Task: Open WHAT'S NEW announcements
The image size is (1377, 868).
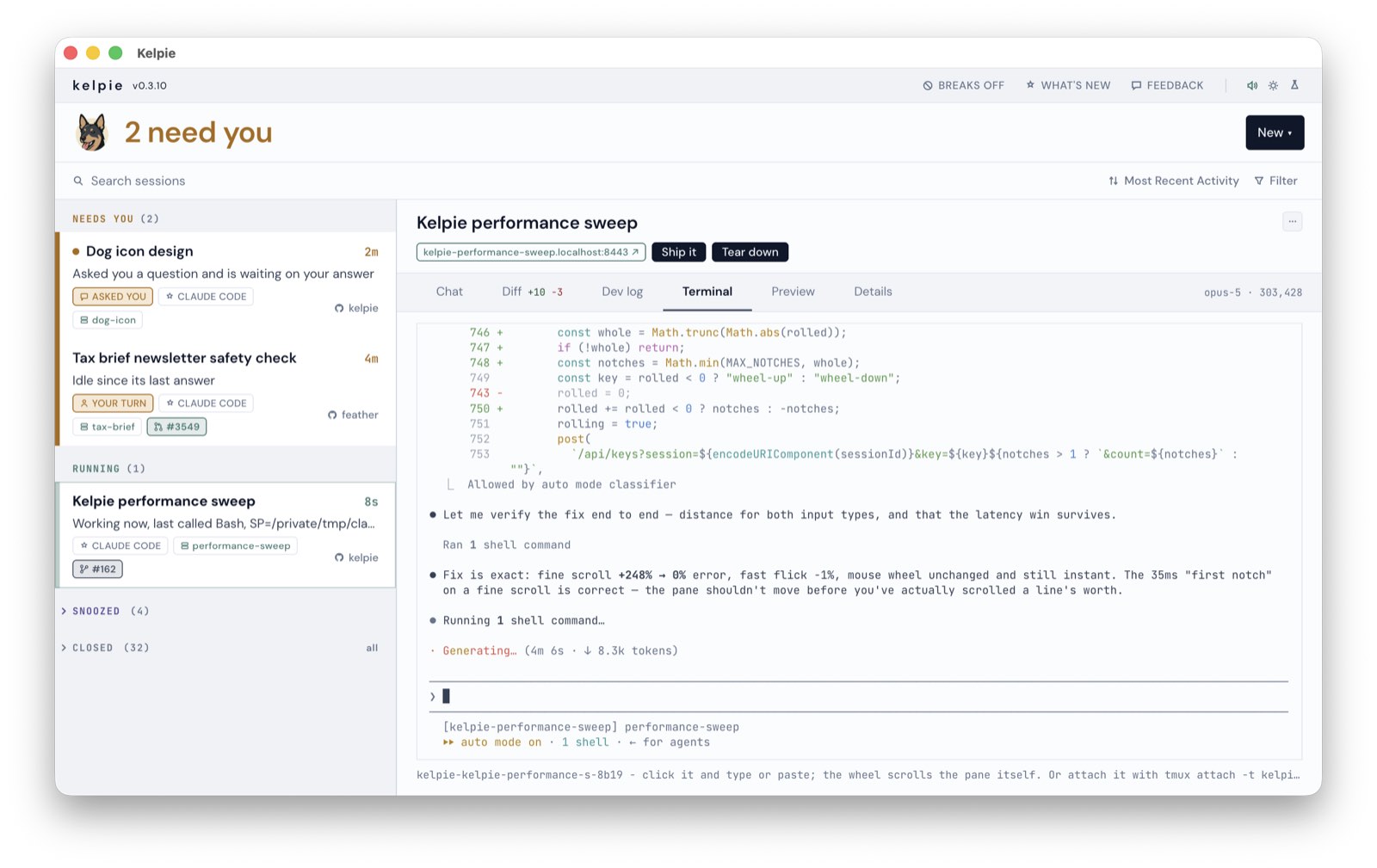Action: [x=1068, y=85]
